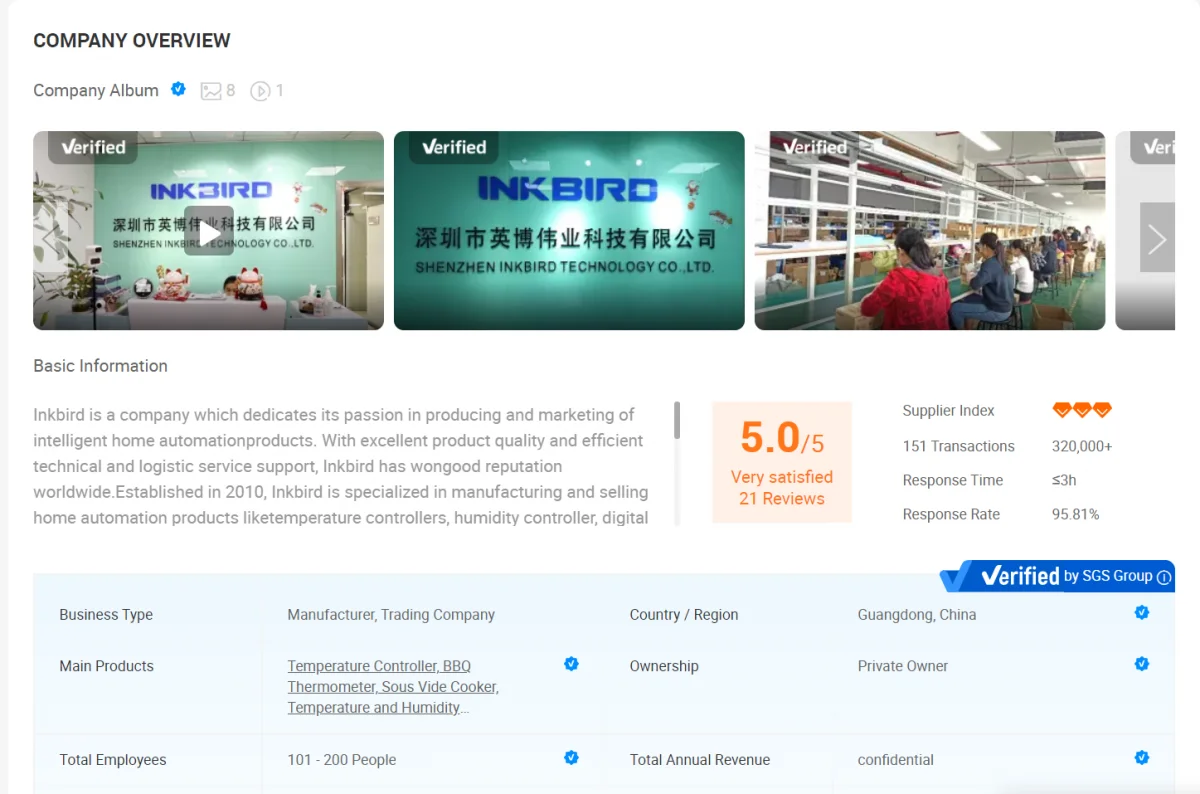This screenshot has width=1200, height=794.
Task: Click the 21 Reviews link
Action: 782,499
